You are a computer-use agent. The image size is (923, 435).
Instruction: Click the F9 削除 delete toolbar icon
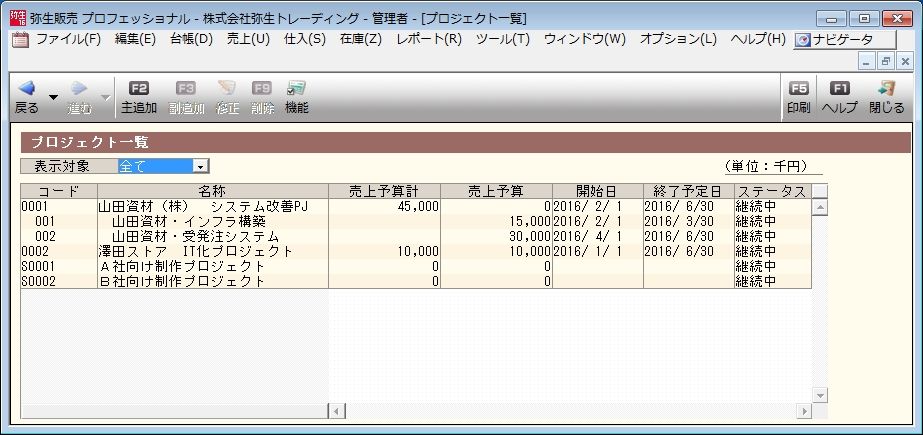(262, 98)
